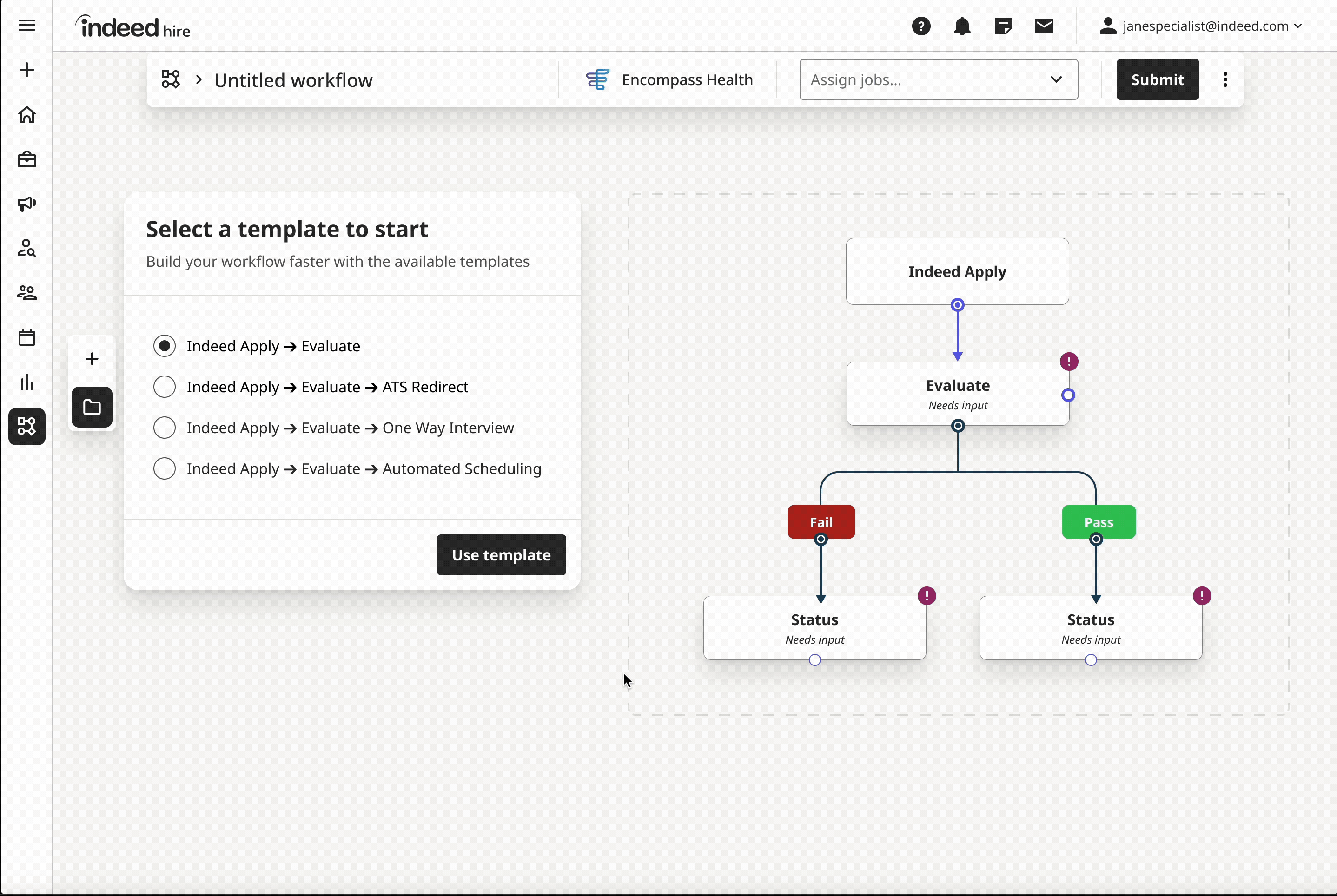Open campaigns via the megaphone icon
Screen dimensions: 1337x896
click(27, 204)
